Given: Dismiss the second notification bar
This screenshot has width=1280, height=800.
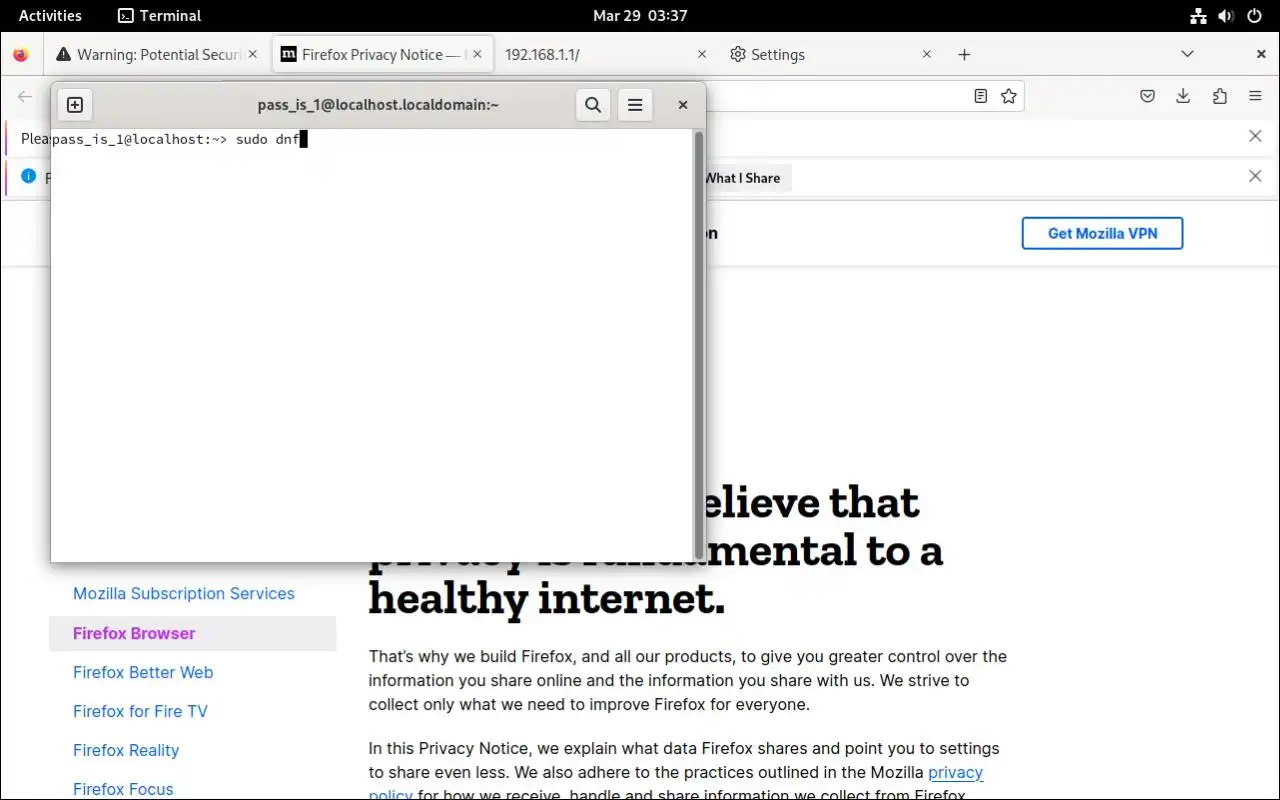Looking at the screenshot, I should coord(1255,176).
